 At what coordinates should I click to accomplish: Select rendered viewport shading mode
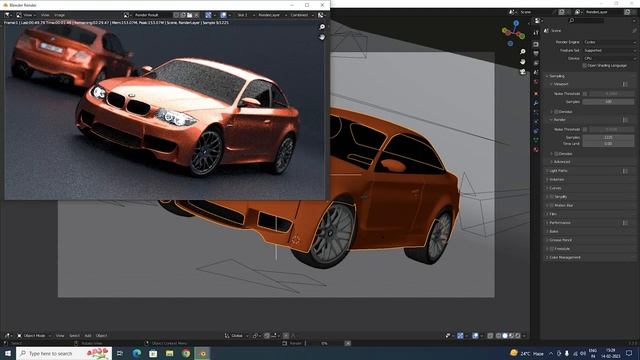point(518,336)
